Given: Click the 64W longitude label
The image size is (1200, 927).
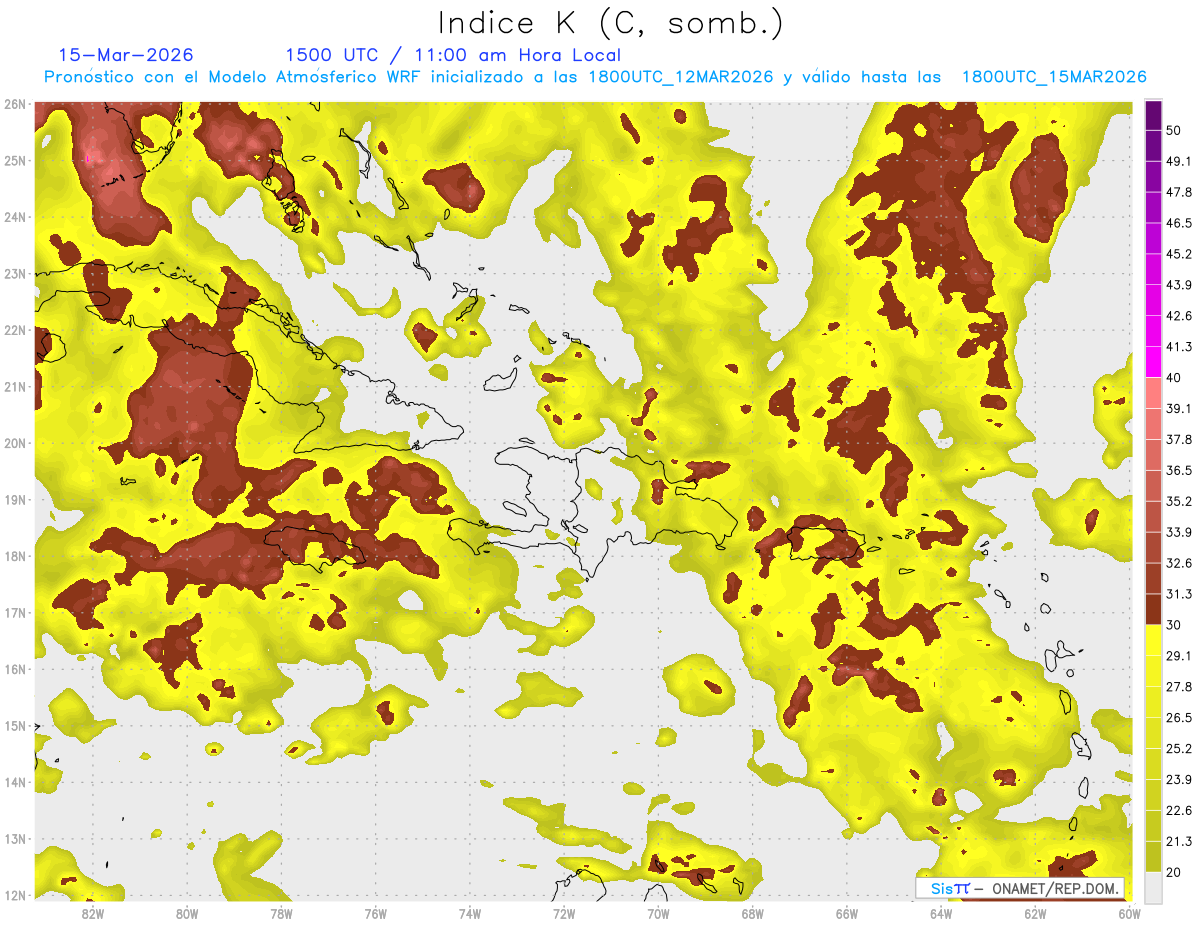Looking at the screenshot, I should click(941, 913).
